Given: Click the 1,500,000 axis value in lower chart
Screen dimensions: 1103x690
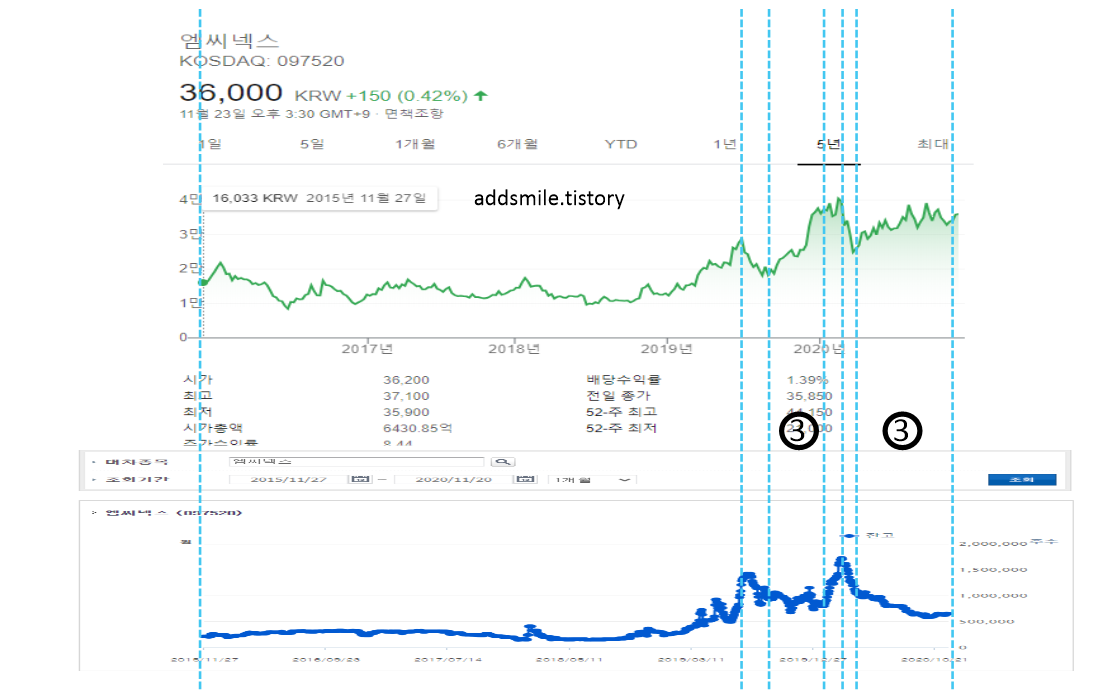Looking at the screenshot, I should point(993,570).
